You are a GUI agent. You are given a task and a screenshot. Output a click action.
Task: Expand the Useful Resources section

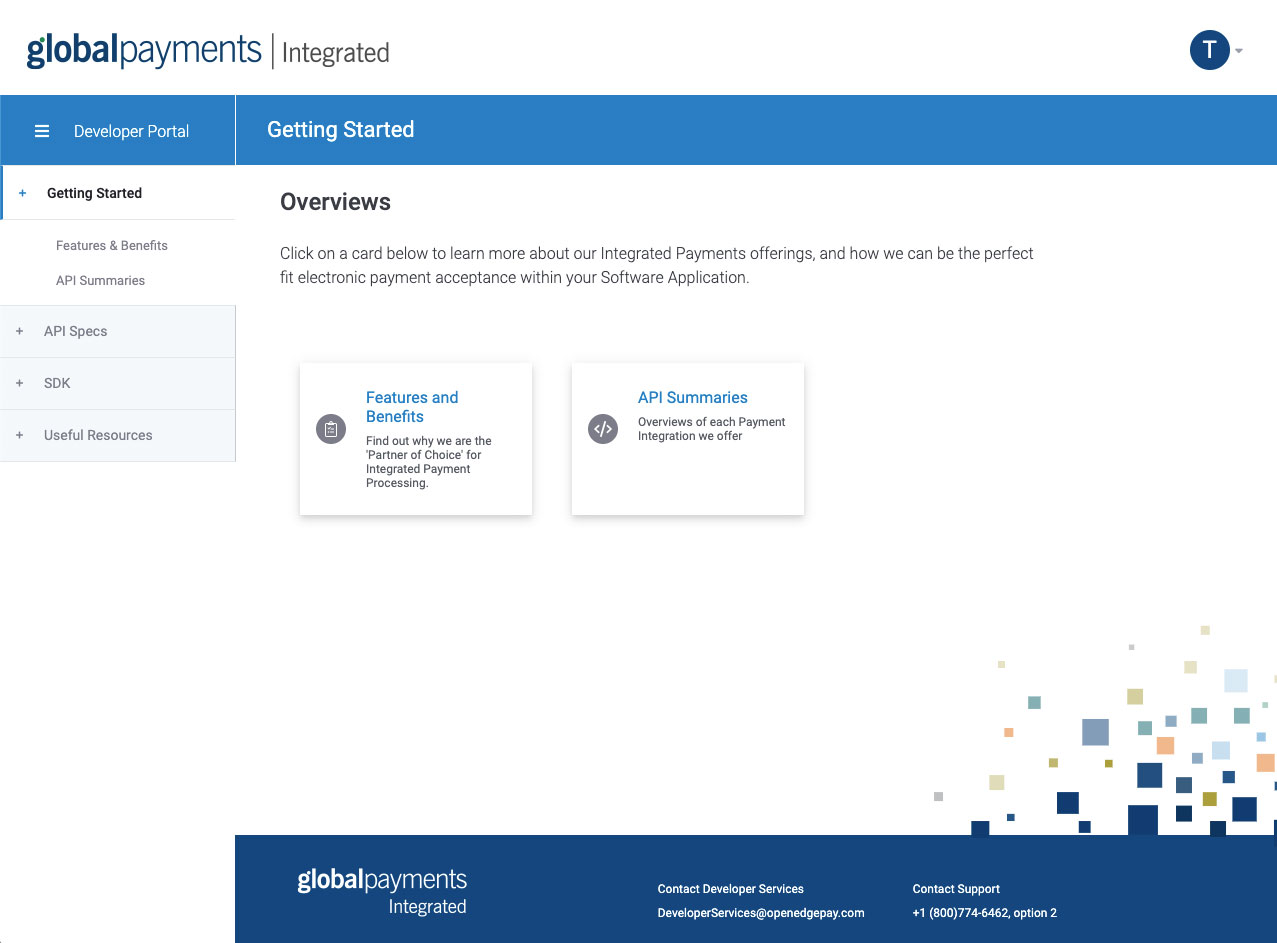point(98,435)
